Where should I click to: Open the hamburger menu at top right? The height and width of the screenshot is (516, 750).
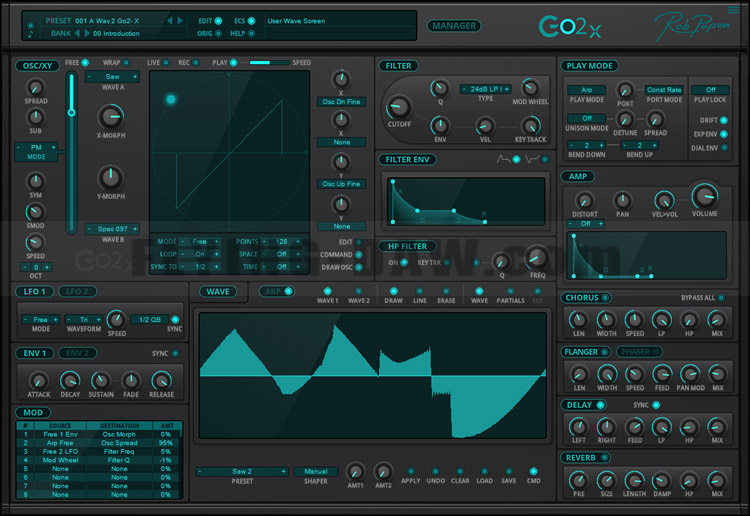pos(733,10)
